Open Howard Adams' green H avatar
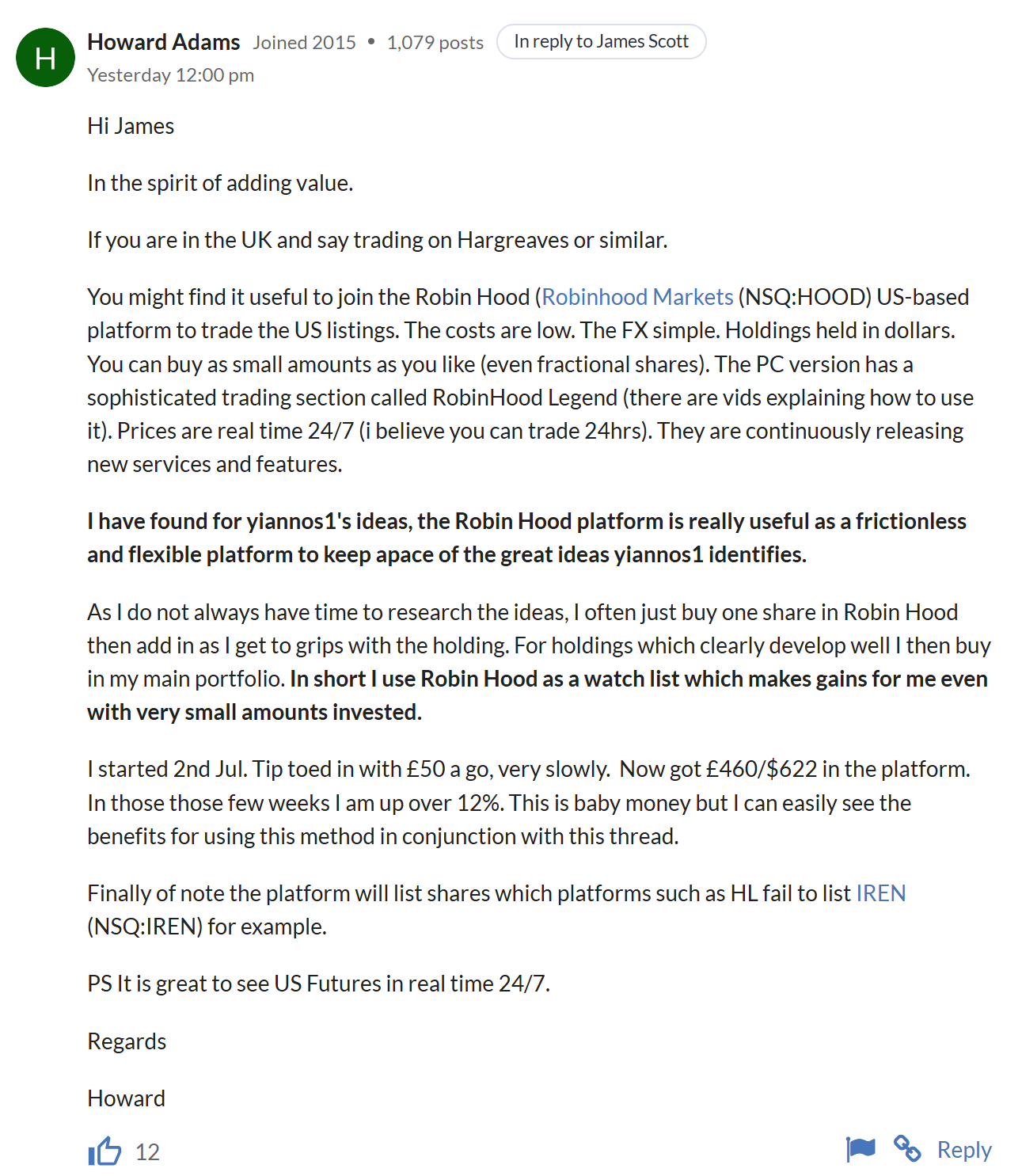Viewport: 1022px width, 1176px height. 45,57
